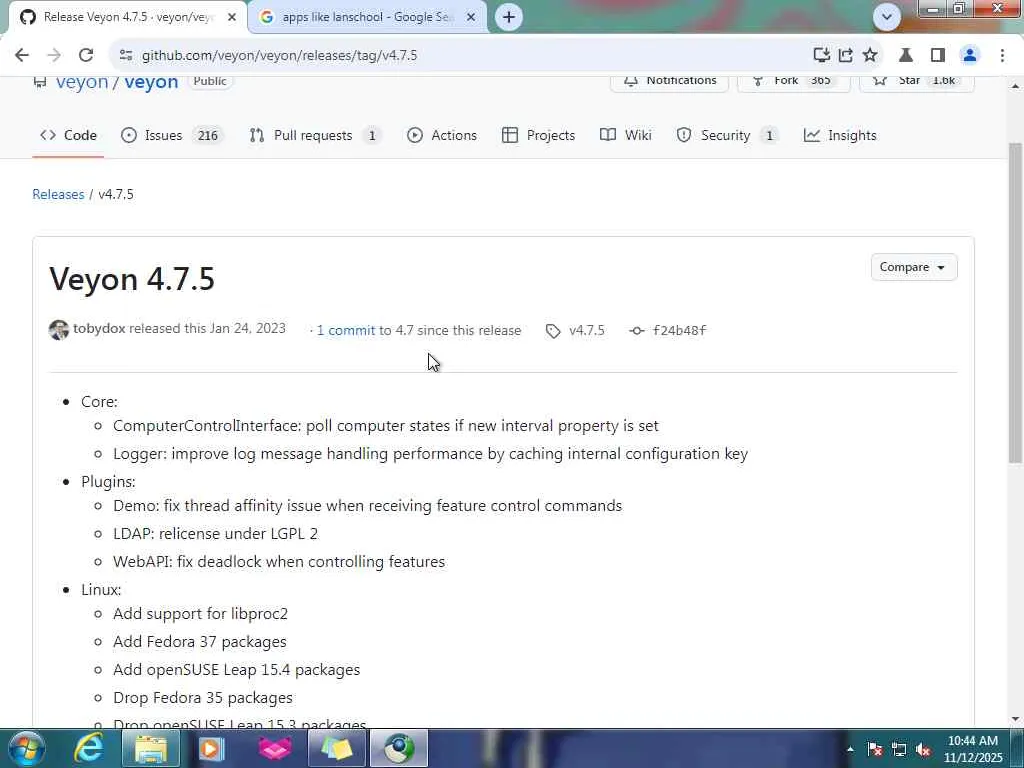1024x768 pixels.
Task: Go back with the browser back arrow
Action: pyautogui.click(x=22, y=55)
